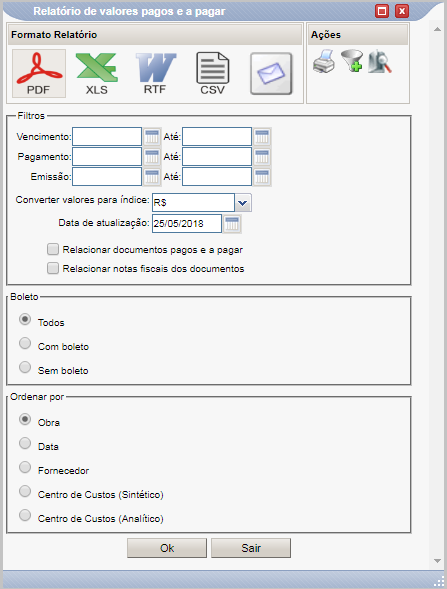Click the send by email envelope icon
The width and height of the screenshot is (447, 589).
[x=271, y=74]
